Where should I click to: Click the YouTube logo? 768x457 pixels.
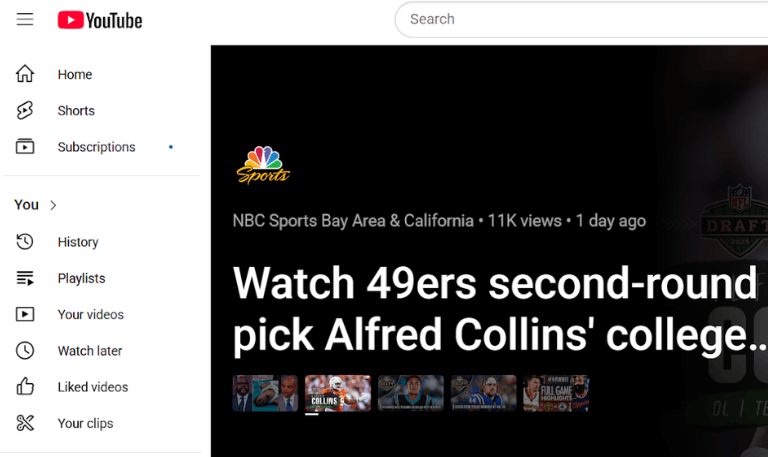click(100, 20)
